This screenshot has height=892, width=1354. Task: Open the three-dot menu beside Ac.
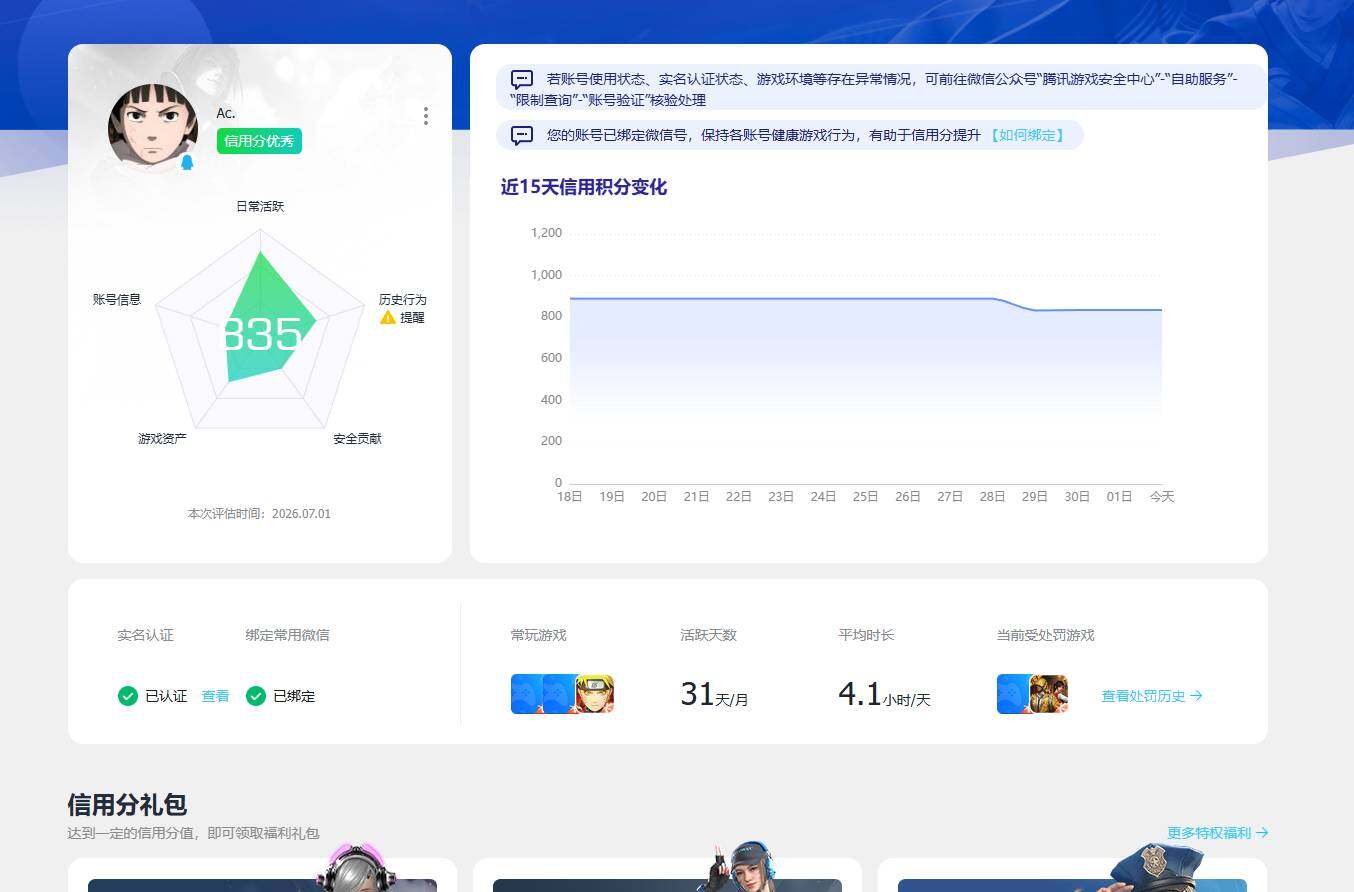click(426, 116)
